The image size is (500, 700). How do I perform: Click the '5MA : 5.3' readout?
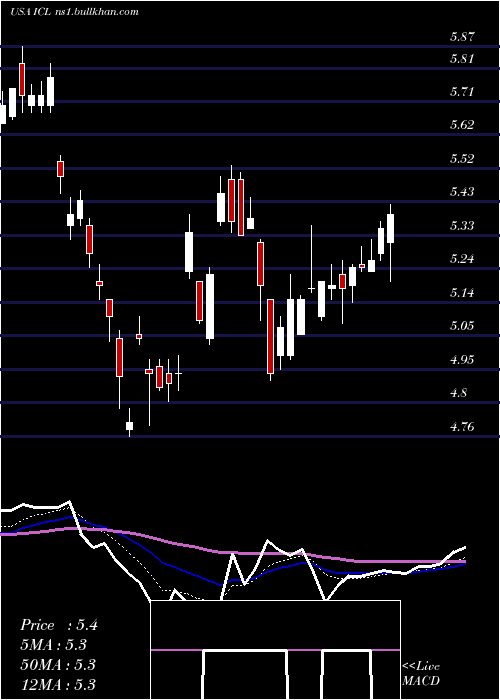(x=53, y=645)
